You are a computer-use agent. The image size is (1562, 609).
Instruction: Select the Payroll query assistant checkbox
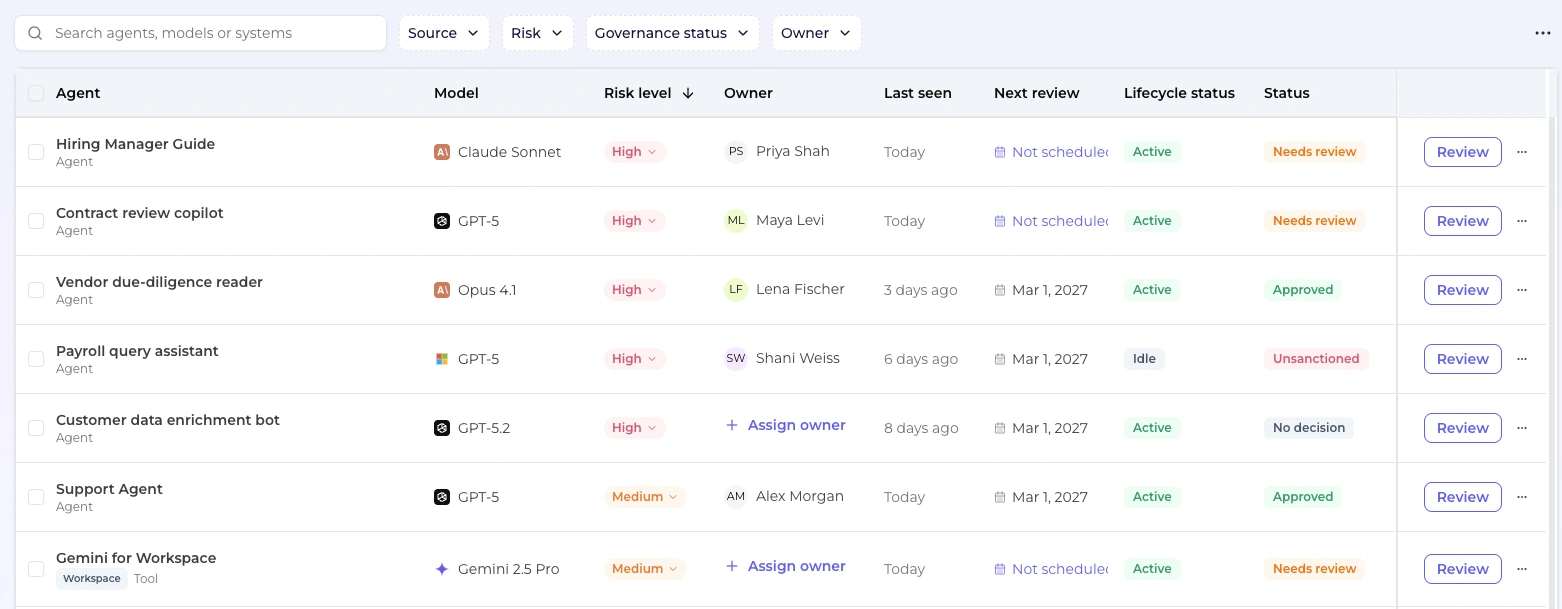[36, 359]
